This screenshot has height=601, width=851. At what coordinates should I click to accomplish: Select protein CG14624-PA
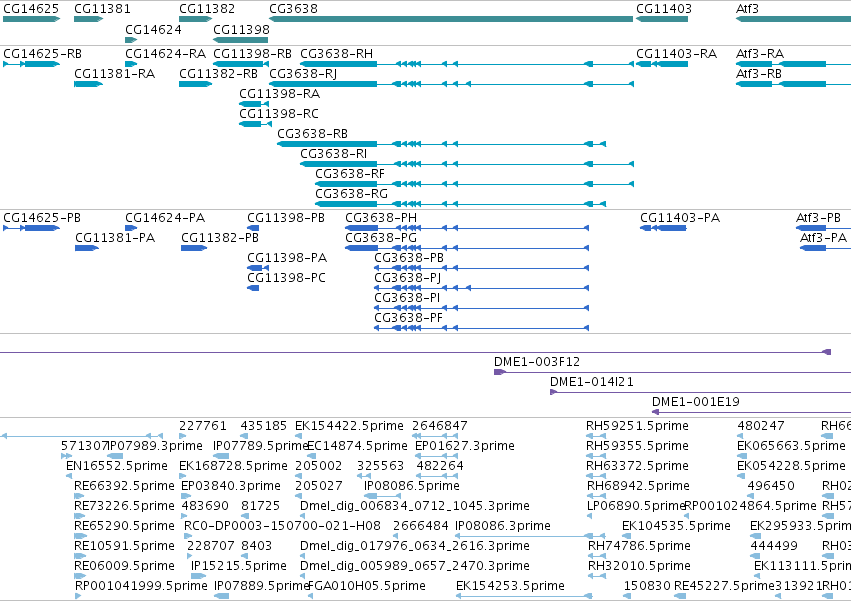point(131,228)
